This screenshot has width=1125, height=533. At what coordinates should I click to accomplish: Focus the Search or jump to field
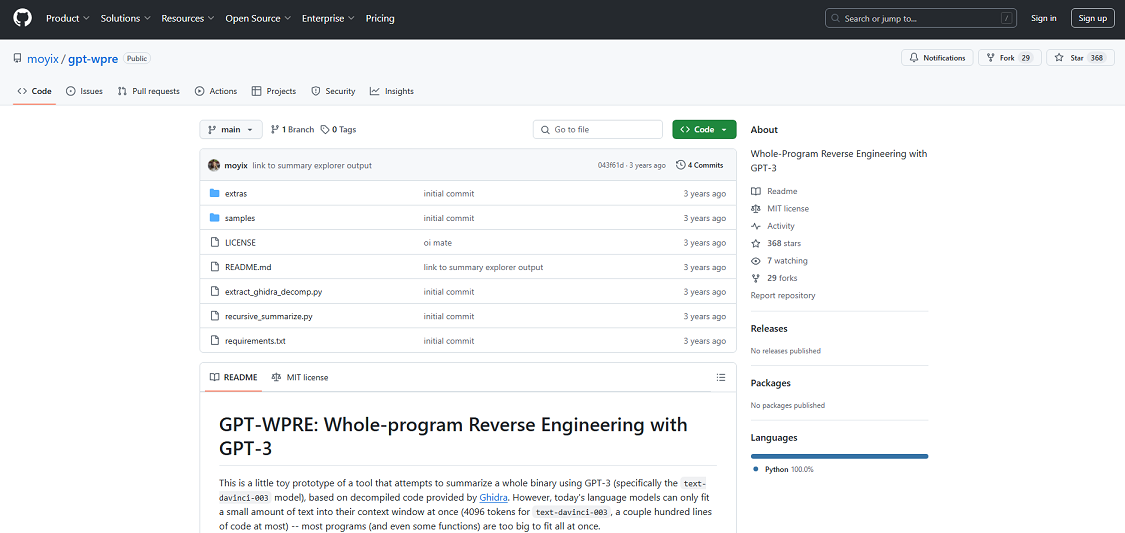tap(922, 19)
